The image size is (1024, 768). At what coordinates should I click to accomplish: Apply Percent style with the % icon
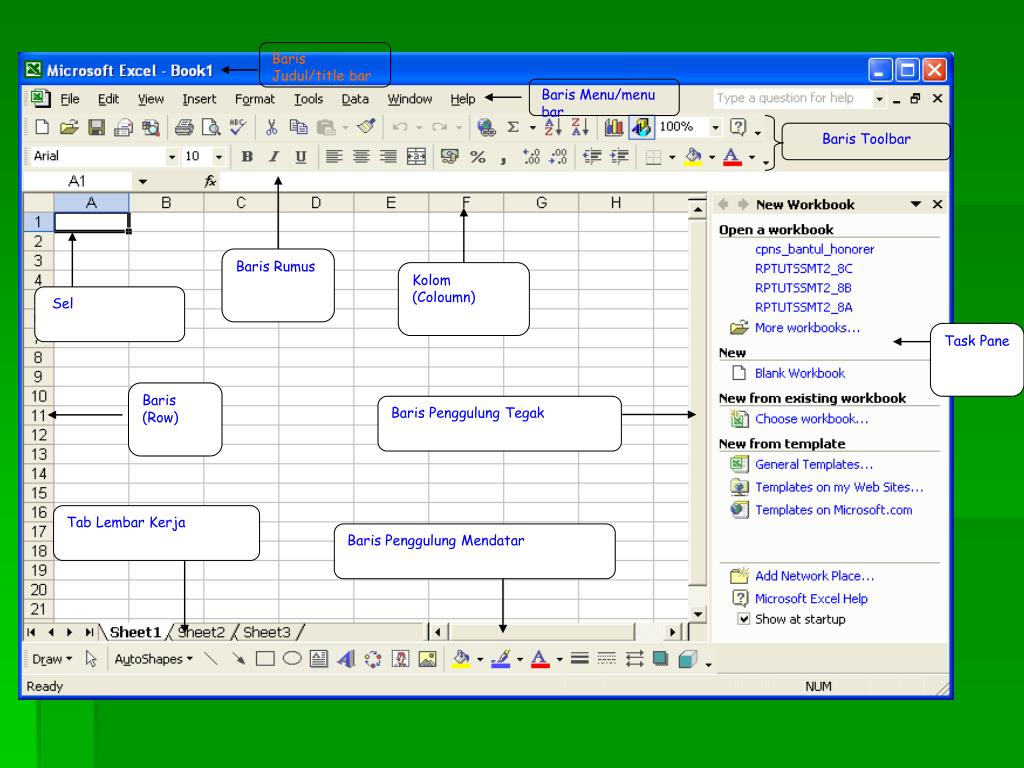477,156
